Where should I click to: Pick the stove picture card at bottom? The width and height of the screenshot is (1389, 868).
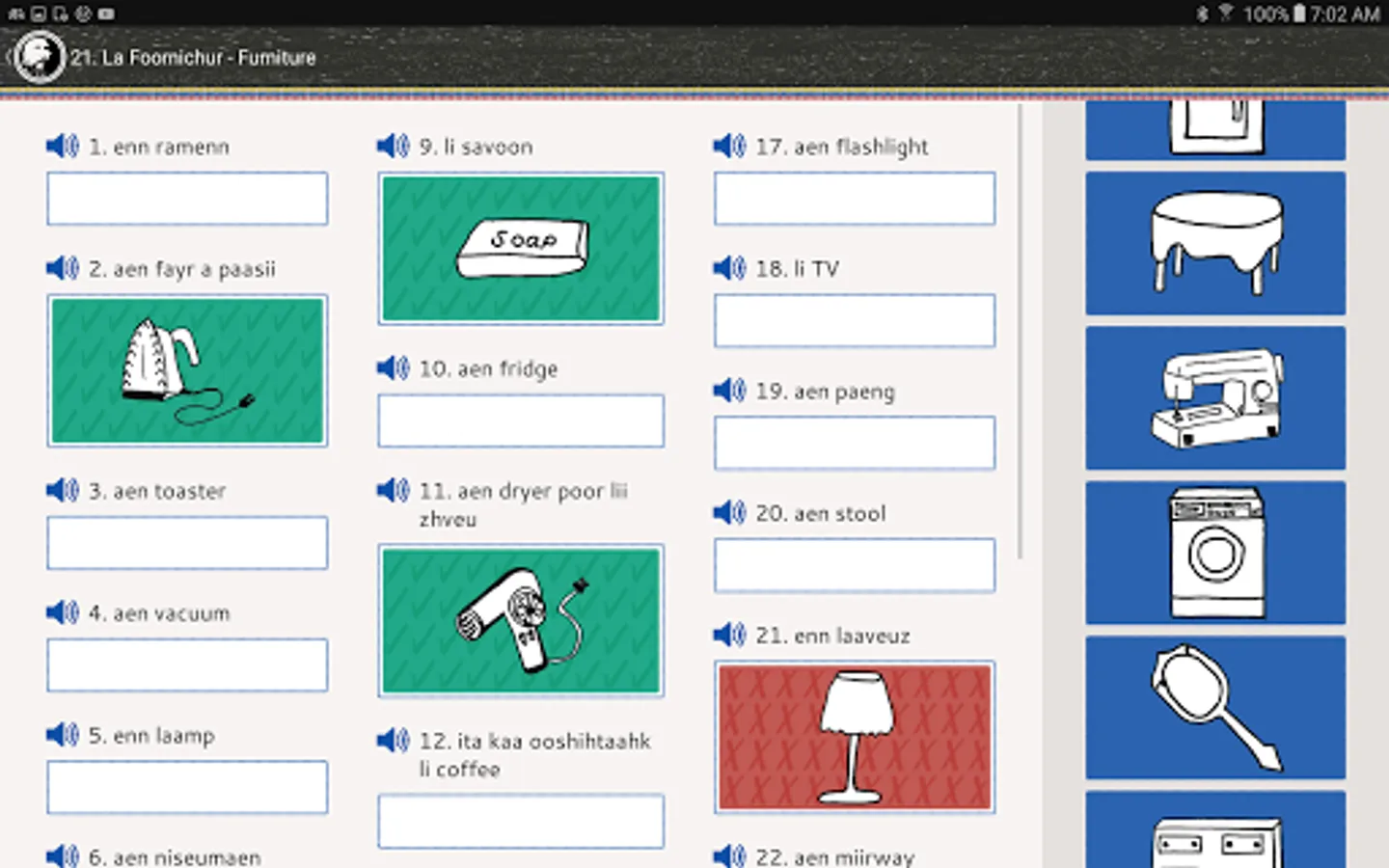click(x=1215, y=829)
